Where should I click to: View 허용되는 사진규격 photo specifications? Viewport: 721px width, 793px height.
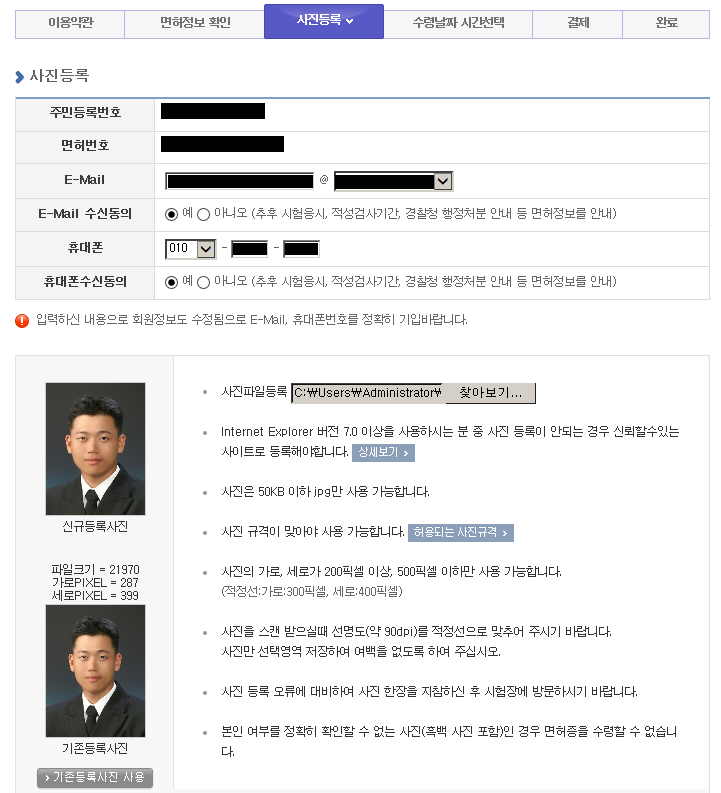coord(461,533)
